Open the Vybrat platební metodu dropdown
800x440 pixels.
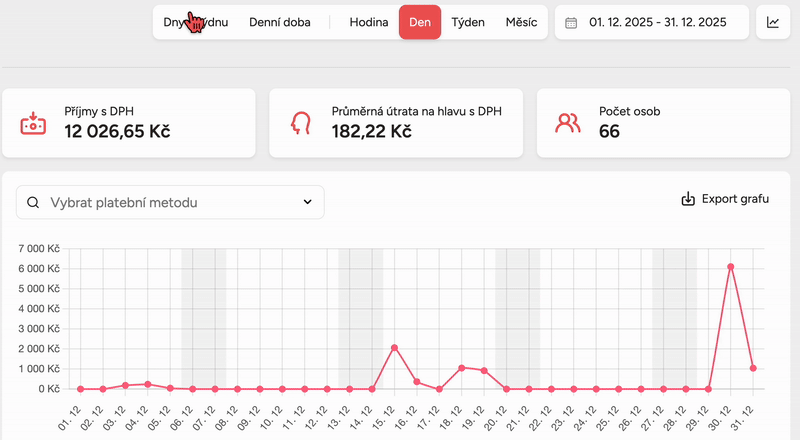pyautogui.click(x=170, y=203)
